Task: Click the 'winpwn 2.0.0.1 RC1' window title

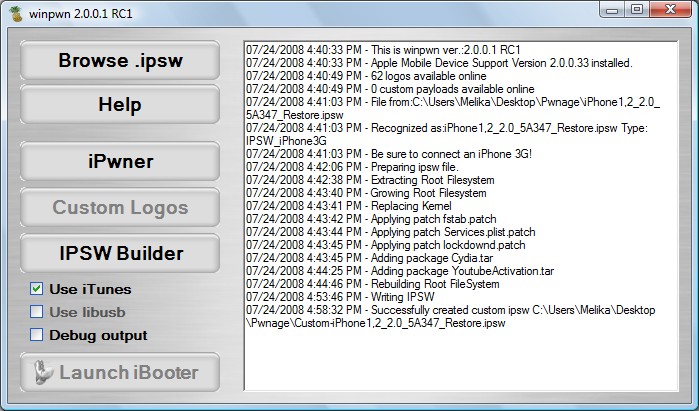Action: (81, 13)
